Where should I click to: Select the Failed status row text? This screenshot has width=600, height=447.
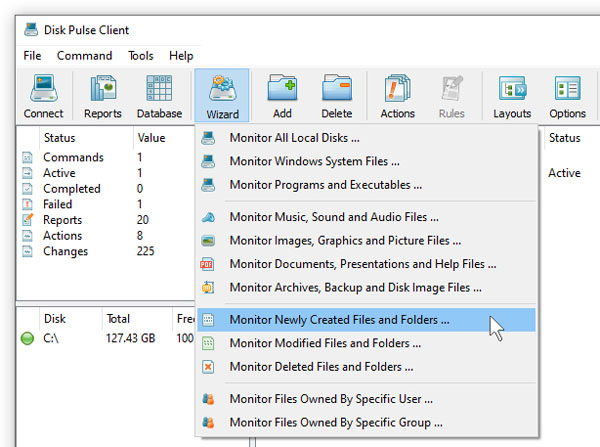pyautogui.click(x=57, y=204)
